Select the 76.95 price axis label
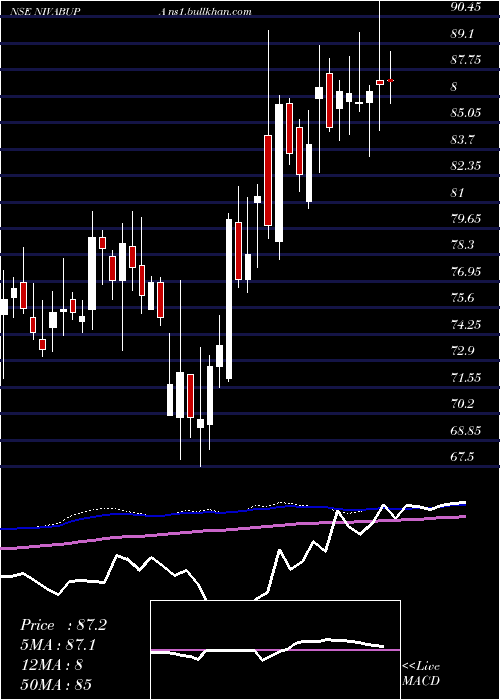500x700 pixels. [466, 271]
